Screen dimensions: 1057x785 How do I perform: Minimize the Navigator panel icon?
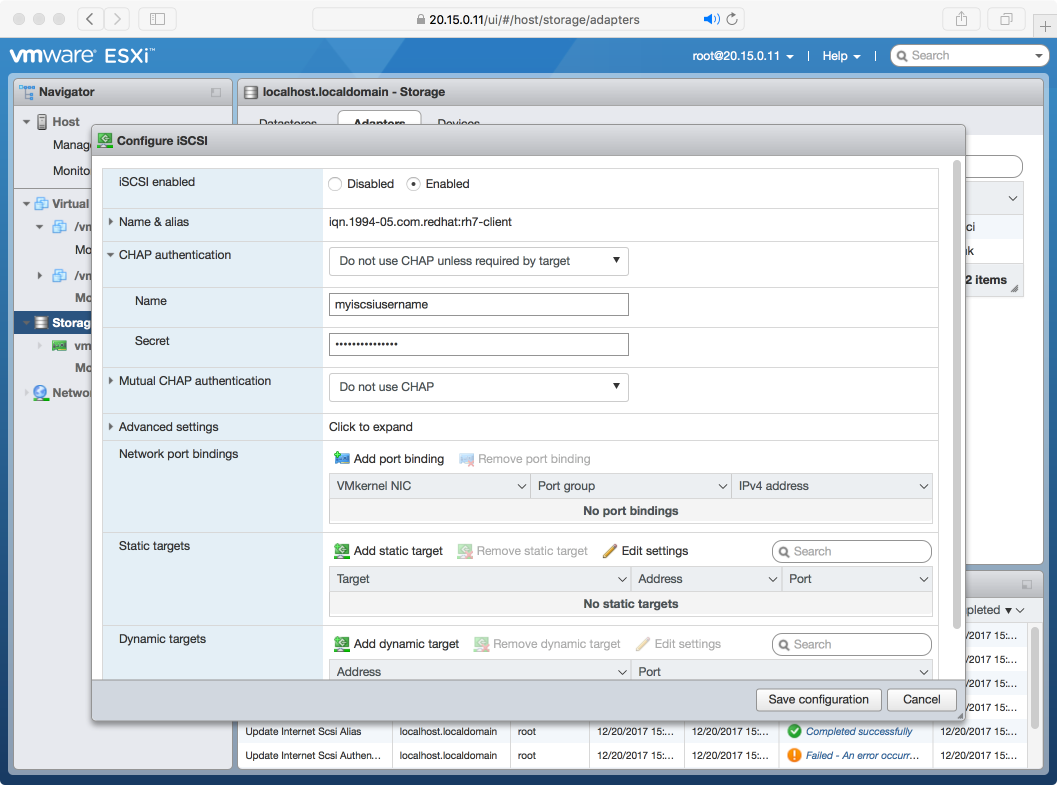[216, 92]
